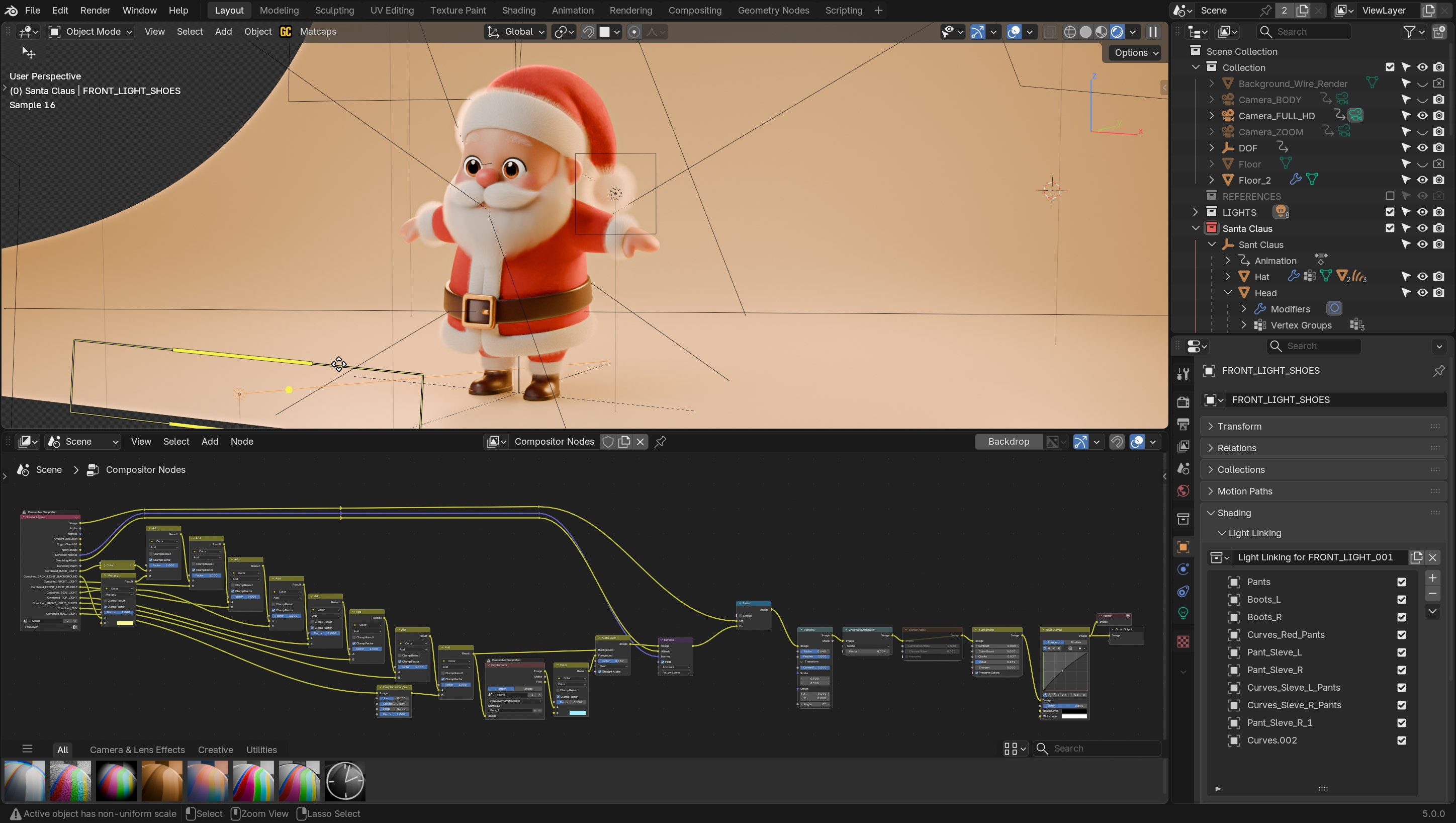The height and width of the screenshot is (823, 1456).
Task: Switch to rendered viewport shading
Action: click(1117, 32)
